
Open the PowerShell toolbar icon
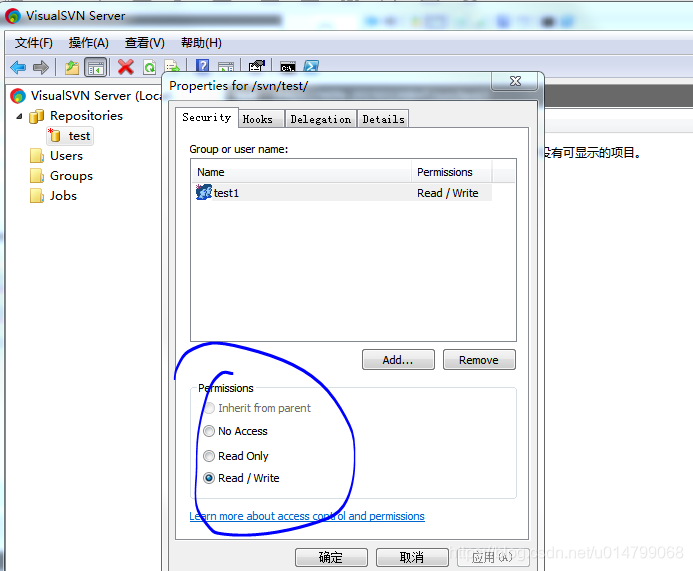(311, 66)
